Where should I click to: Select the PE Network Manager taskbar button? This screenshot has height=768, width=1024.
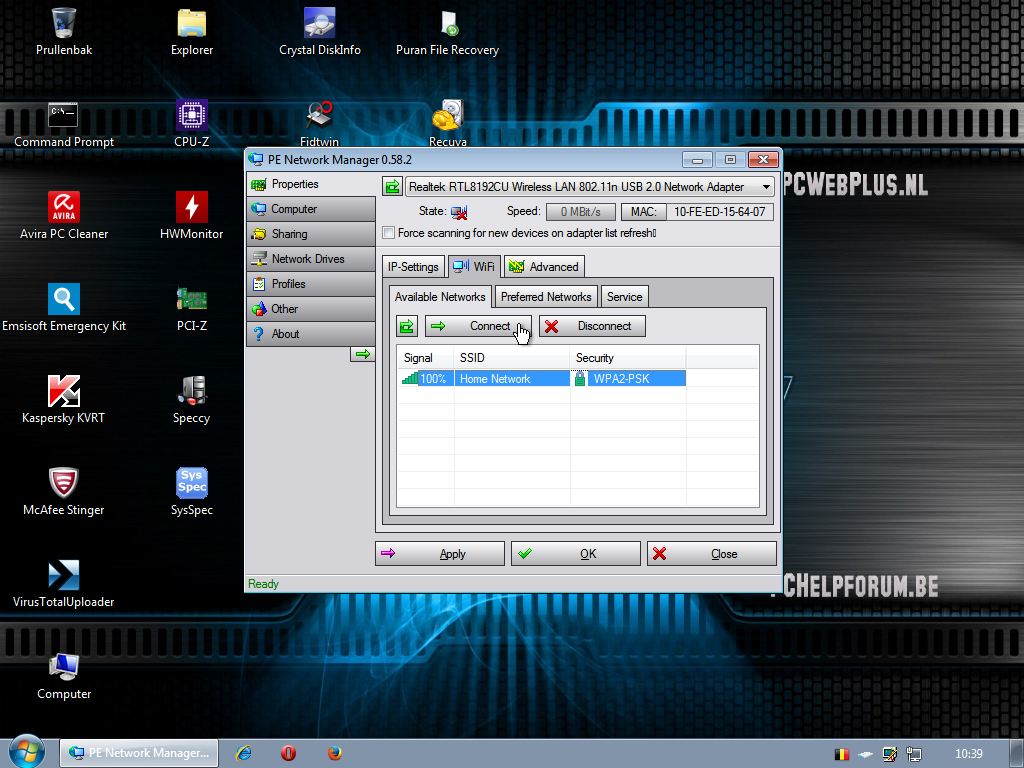coord(139,753)
